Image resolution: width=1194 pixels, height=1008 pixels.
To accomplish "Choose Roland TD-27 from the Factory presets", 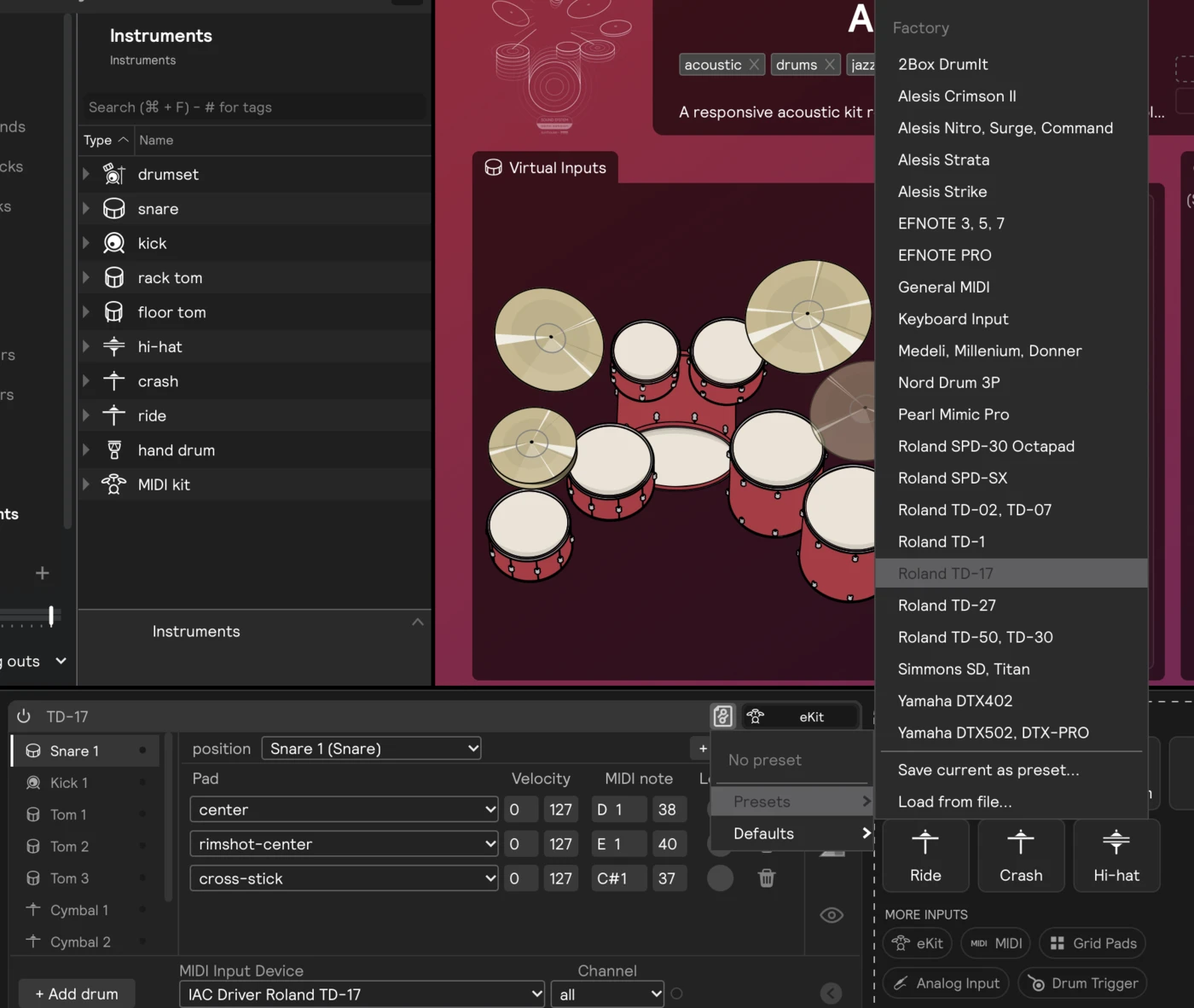I will click(1011, 605).
